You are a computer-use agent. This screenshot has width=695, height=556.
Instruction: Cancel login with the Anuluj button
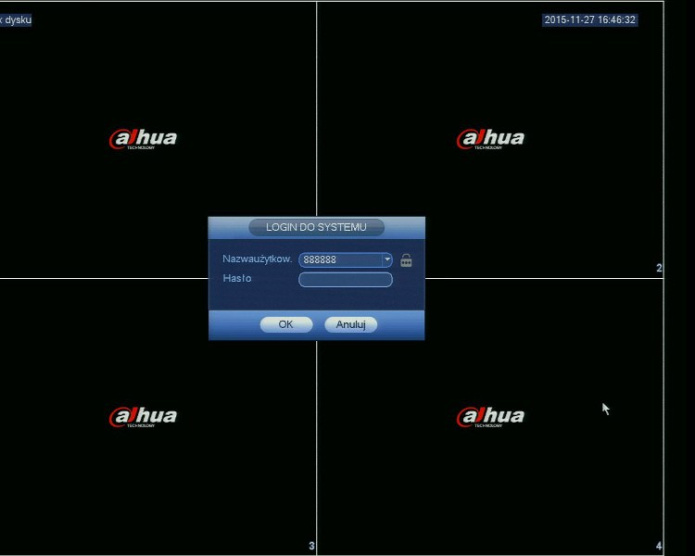coord(350,324)
